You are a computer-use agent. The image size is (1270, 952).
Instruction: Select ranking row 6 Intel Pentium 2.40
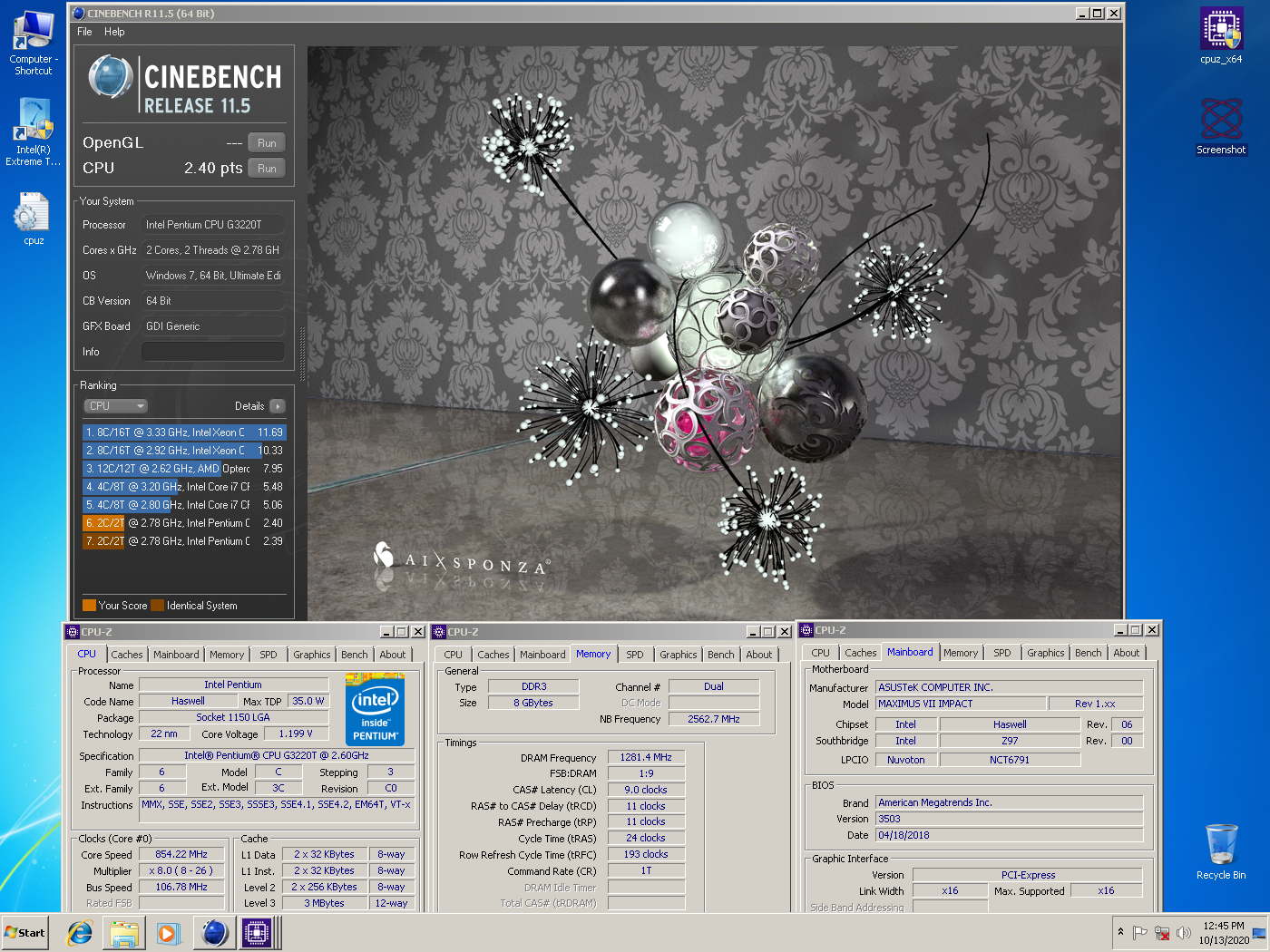184,523
